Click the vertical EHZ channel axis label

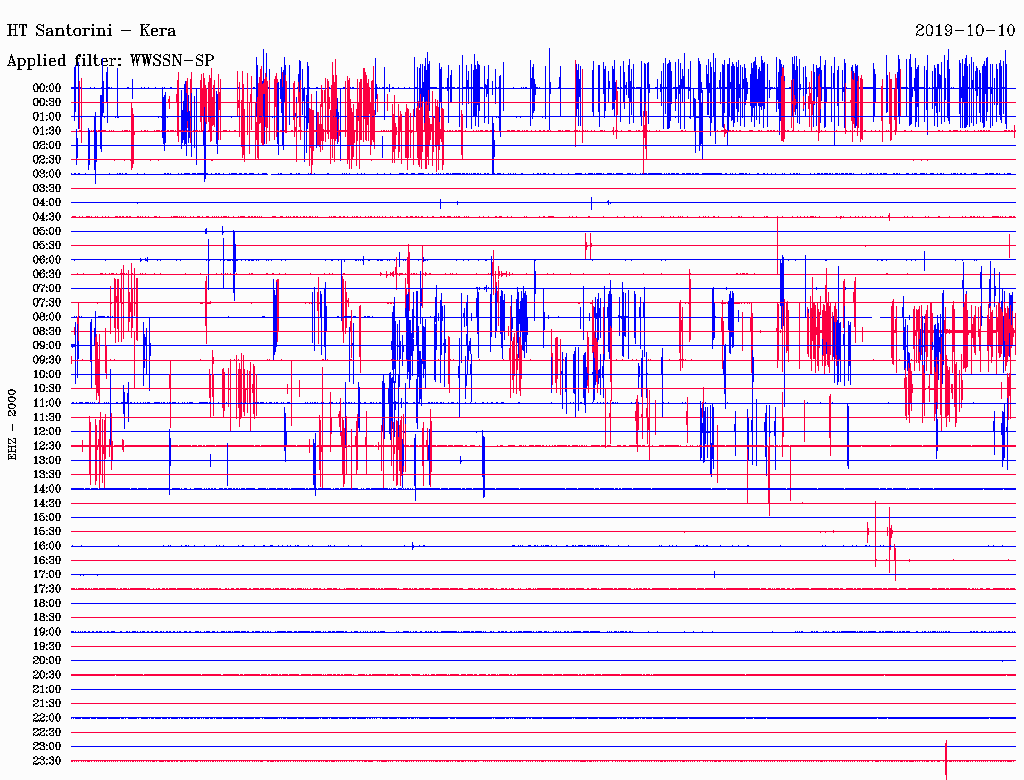(13, 424)
